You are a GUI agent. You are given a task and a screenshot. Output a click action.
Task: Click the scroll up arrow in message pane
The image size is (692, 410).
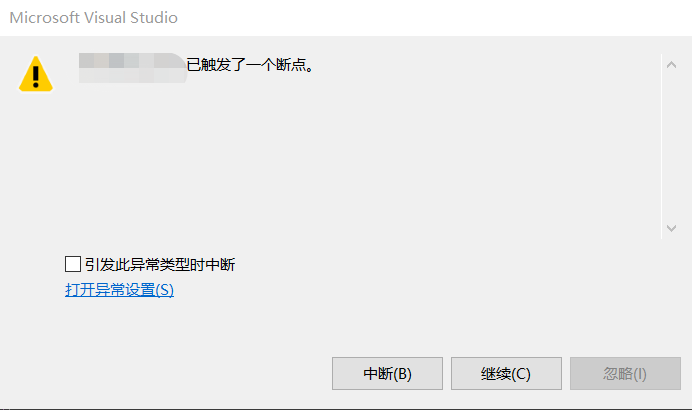(x=671, y=65)
